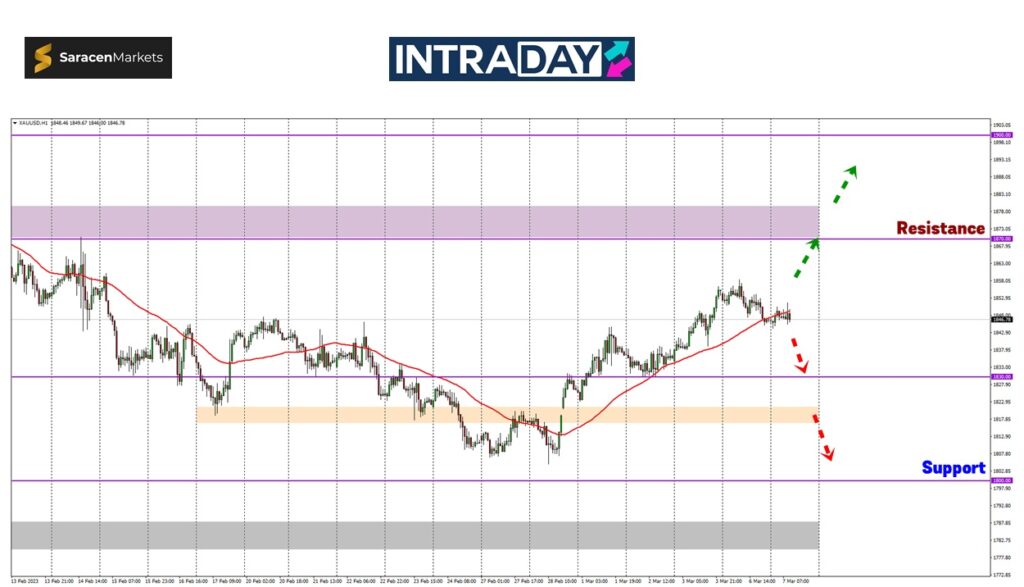Click the Saracen Markets logo
This screenshot has width=1024, height=587.
98,58
